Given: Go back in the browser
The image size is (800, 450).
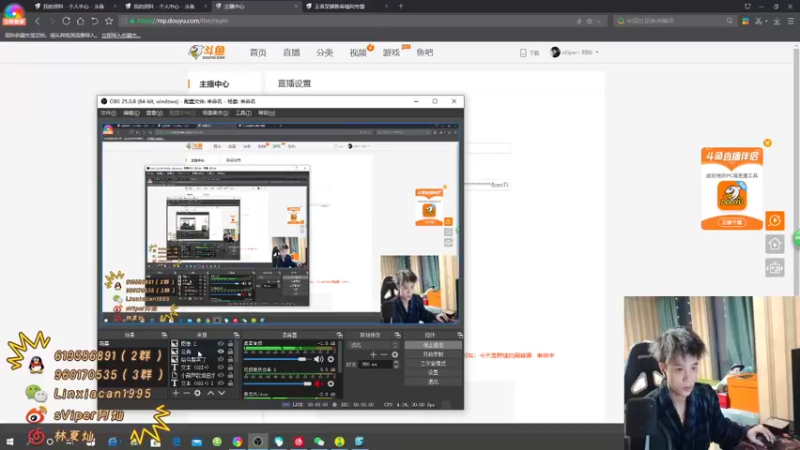Looking at the screenshot, I should pos(37,21).
